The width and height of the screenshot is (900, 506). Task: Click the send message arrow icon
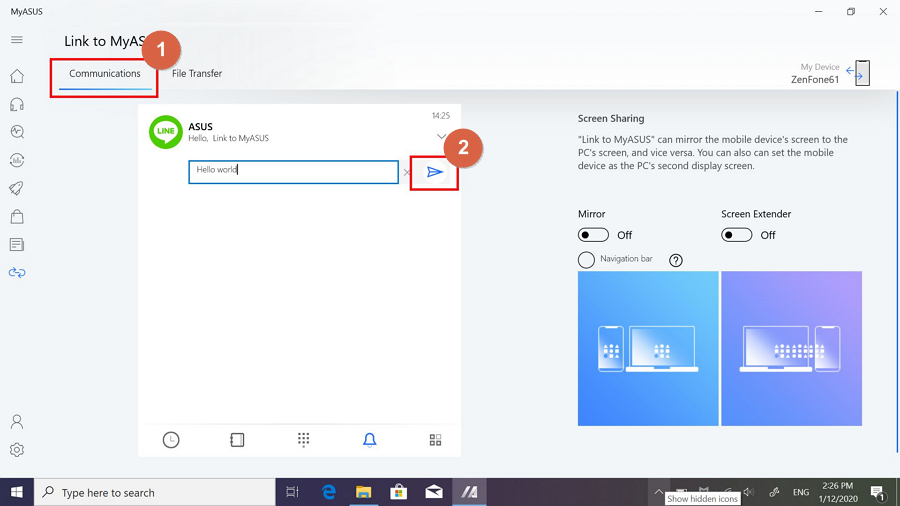click(435, 172)
